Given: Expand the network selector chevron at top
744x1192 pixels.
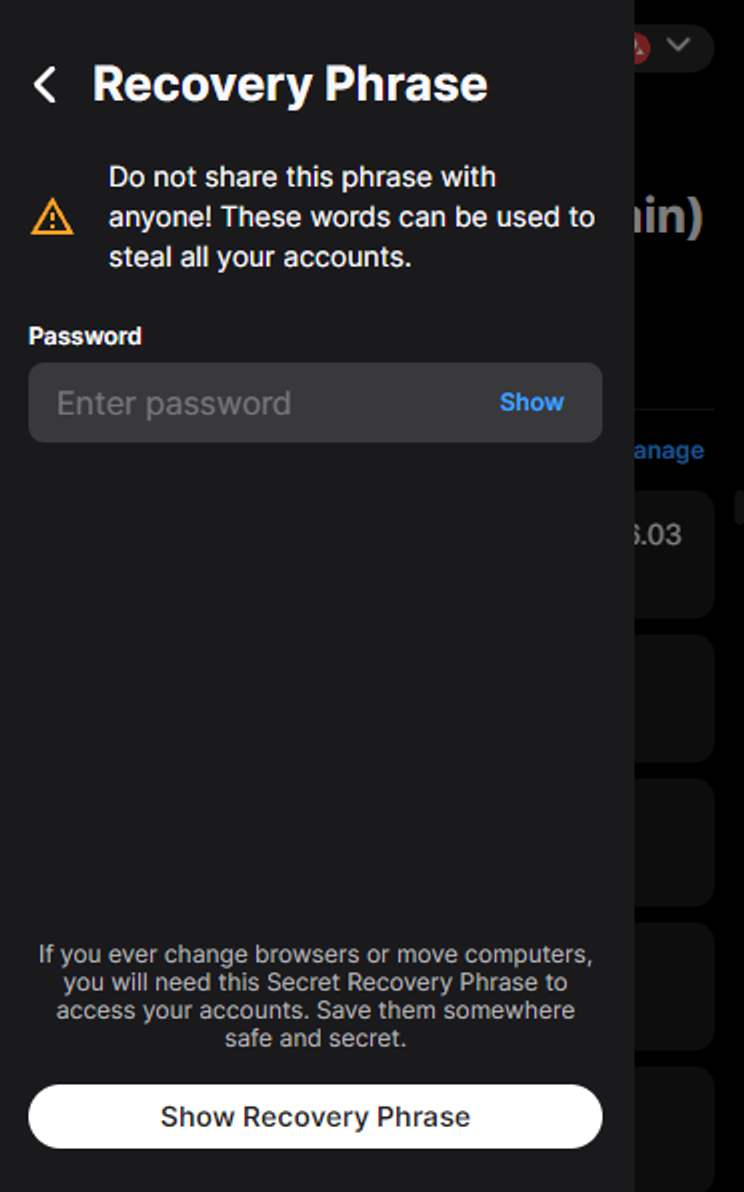Looking at the screenshot, I should coord(678,45).
